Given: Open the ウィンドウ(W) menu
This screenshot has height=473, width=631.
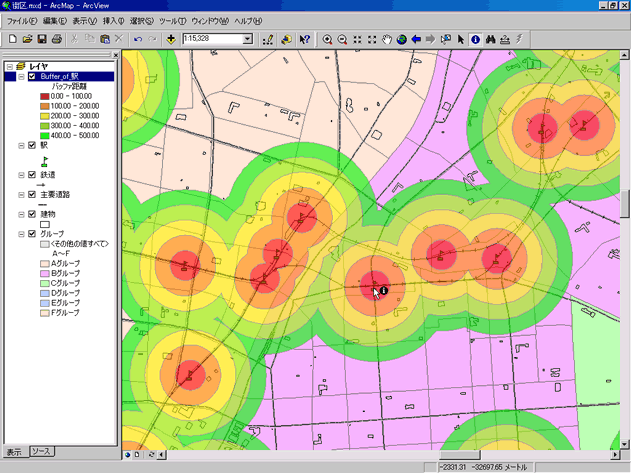Looking at the screenshot, I should [x=210, y=21].
